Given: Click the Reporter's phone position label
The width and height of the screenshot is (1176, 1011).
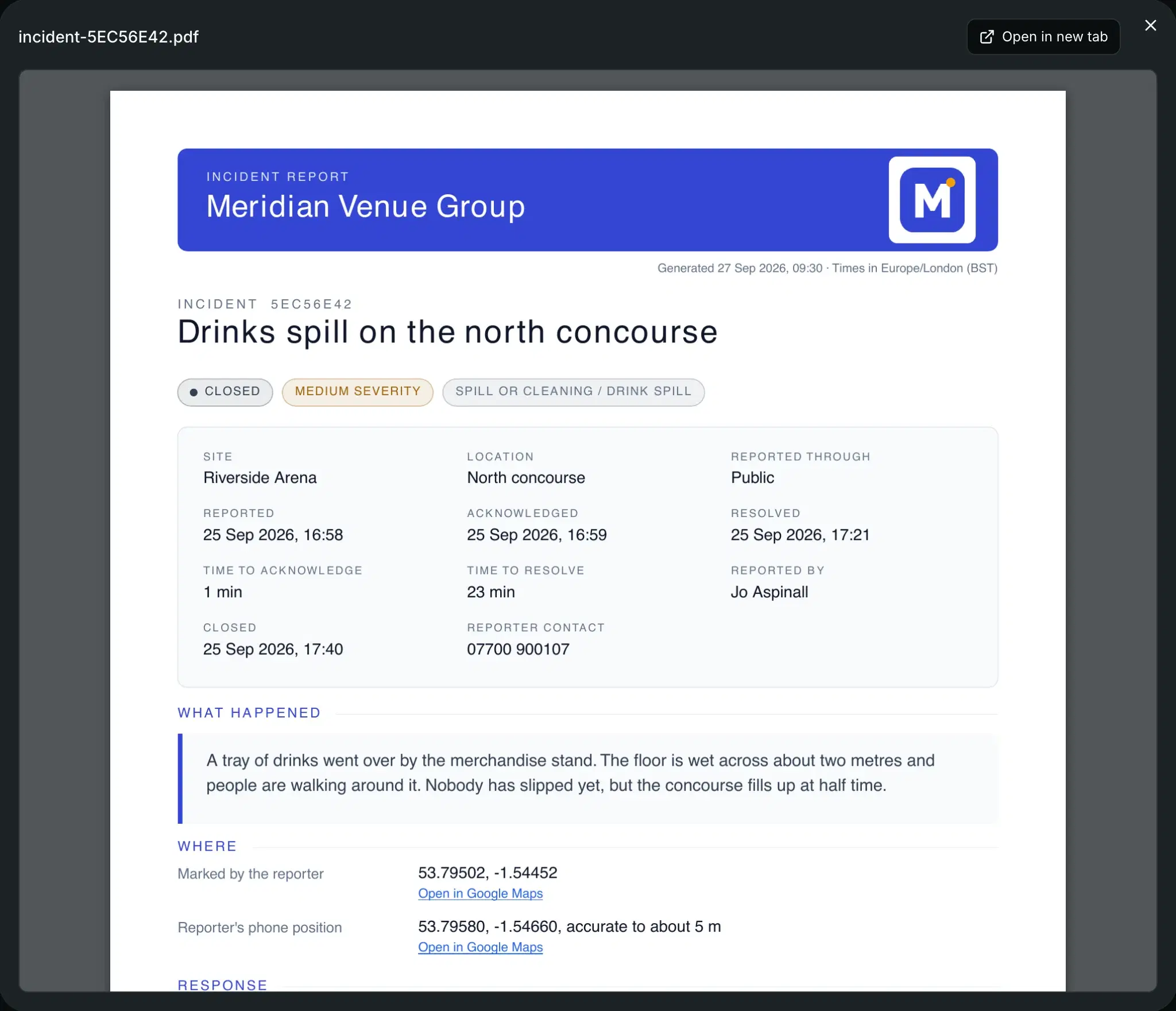Looking at the screenshot, I should point(260,928).
